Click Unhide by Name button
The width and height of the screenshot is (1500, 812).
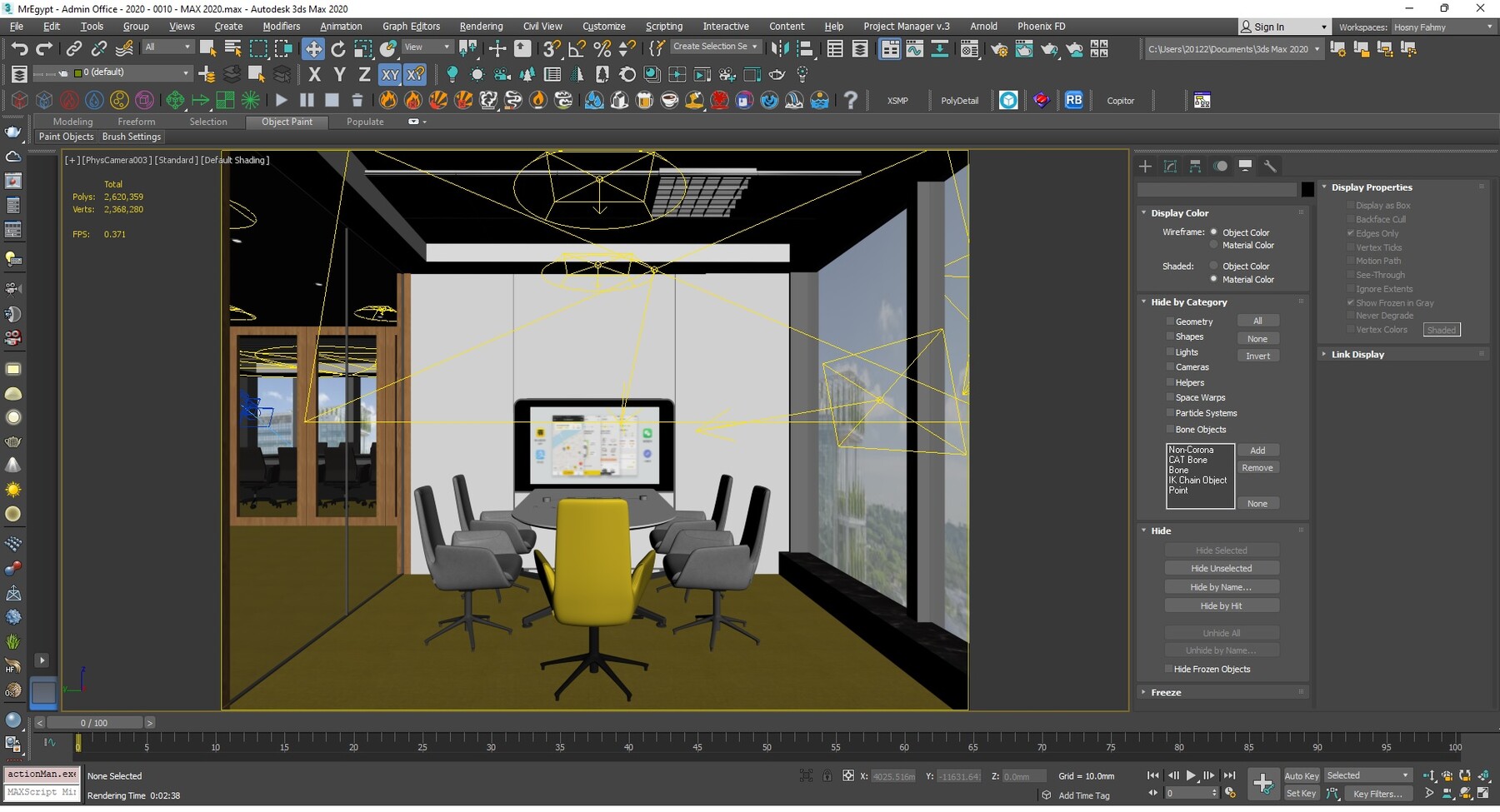[1222, 650]
